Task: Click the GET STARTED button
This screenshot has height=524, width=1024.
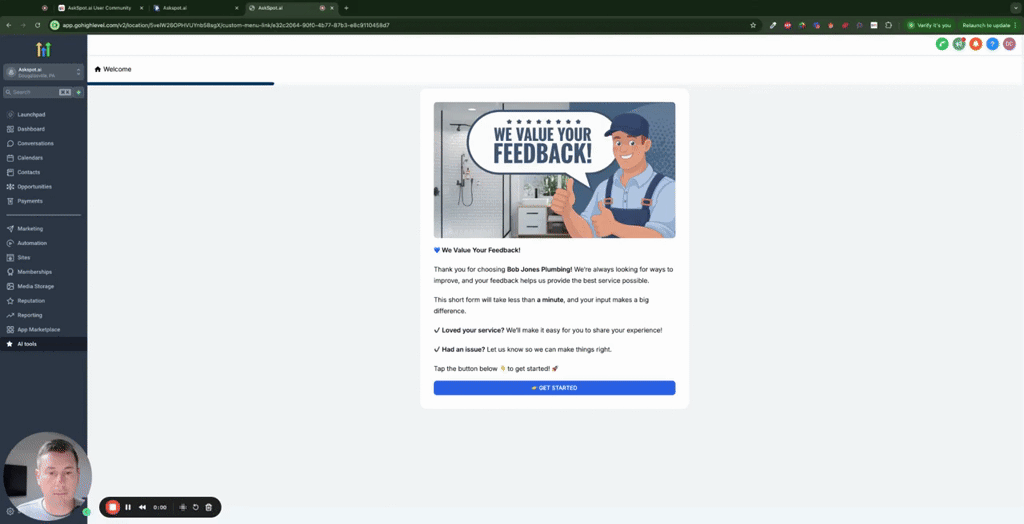Action: 554,388
